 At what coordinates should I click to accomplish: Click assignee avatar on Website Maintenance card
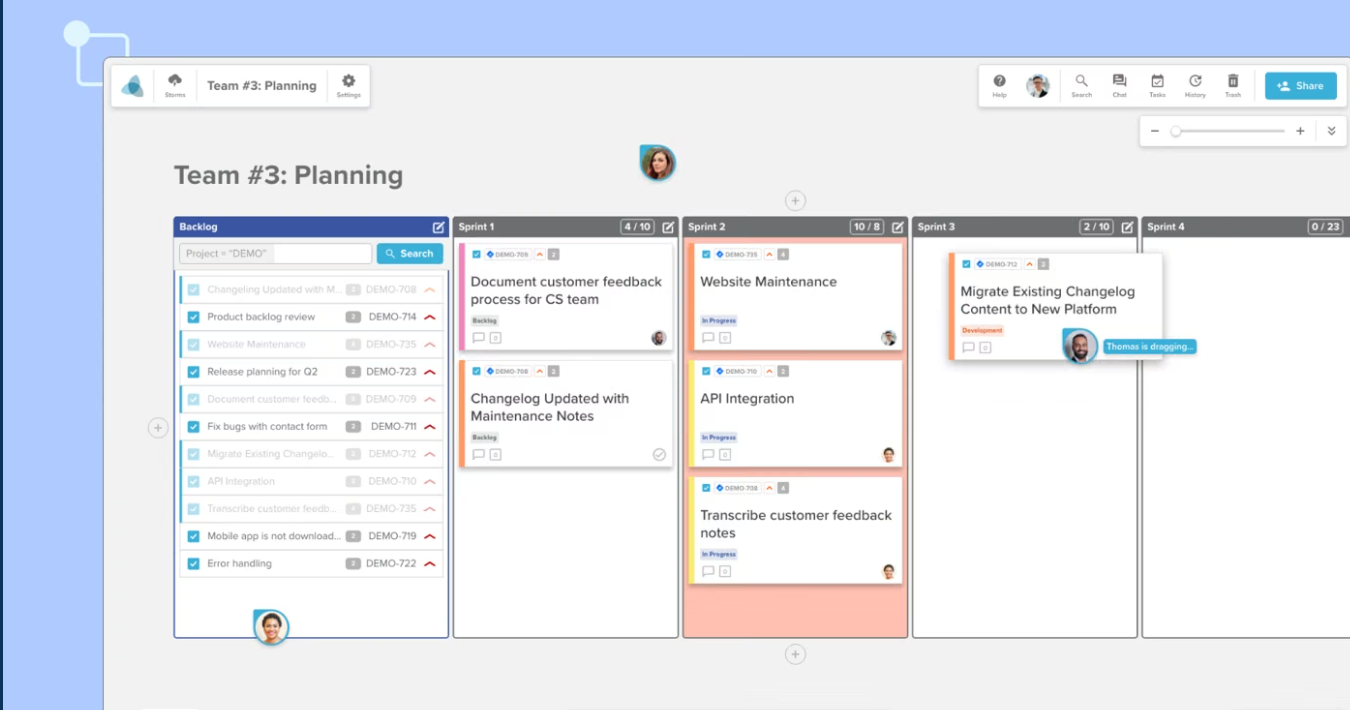889,338
